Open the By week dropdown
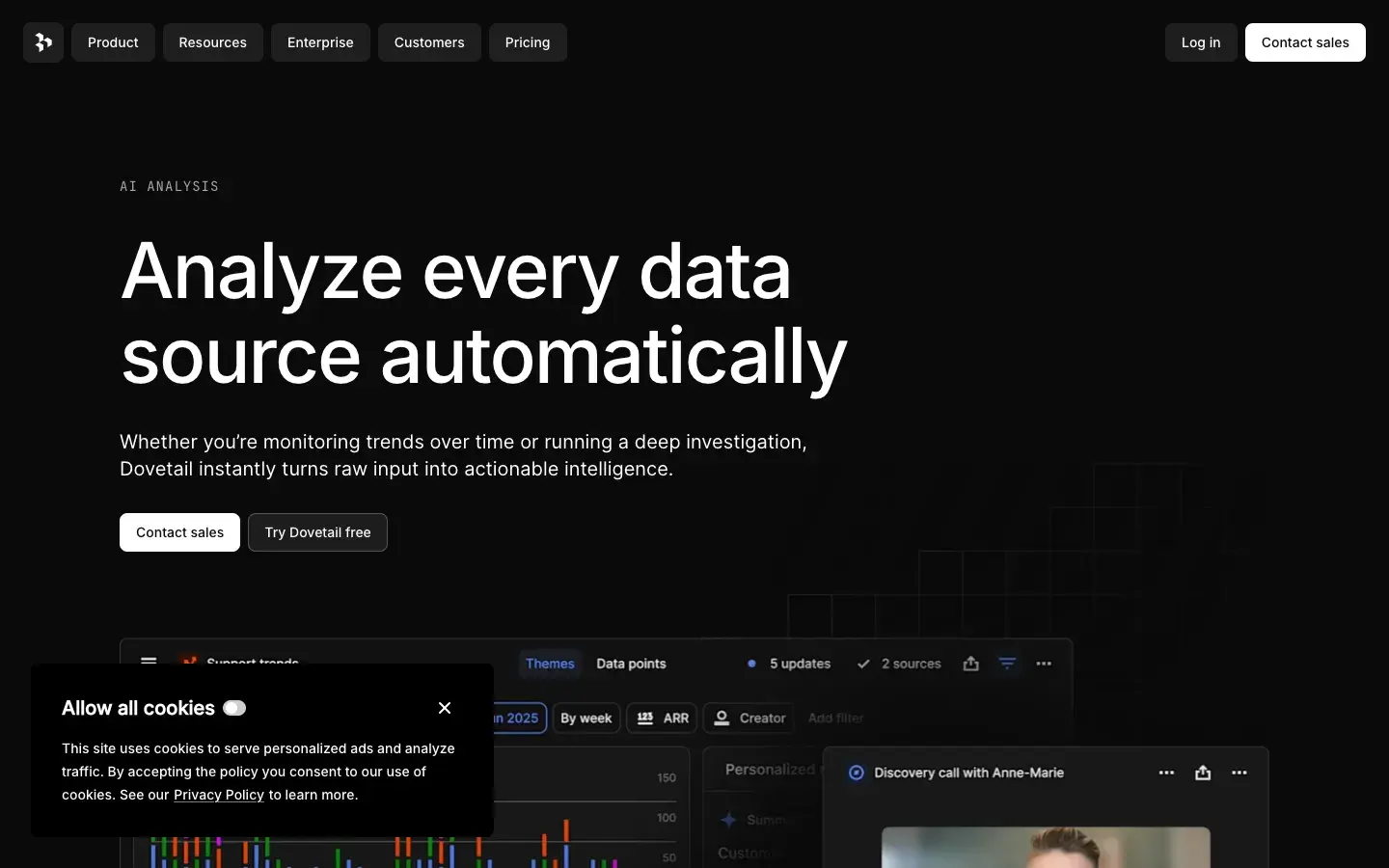 tap(586, 718)
